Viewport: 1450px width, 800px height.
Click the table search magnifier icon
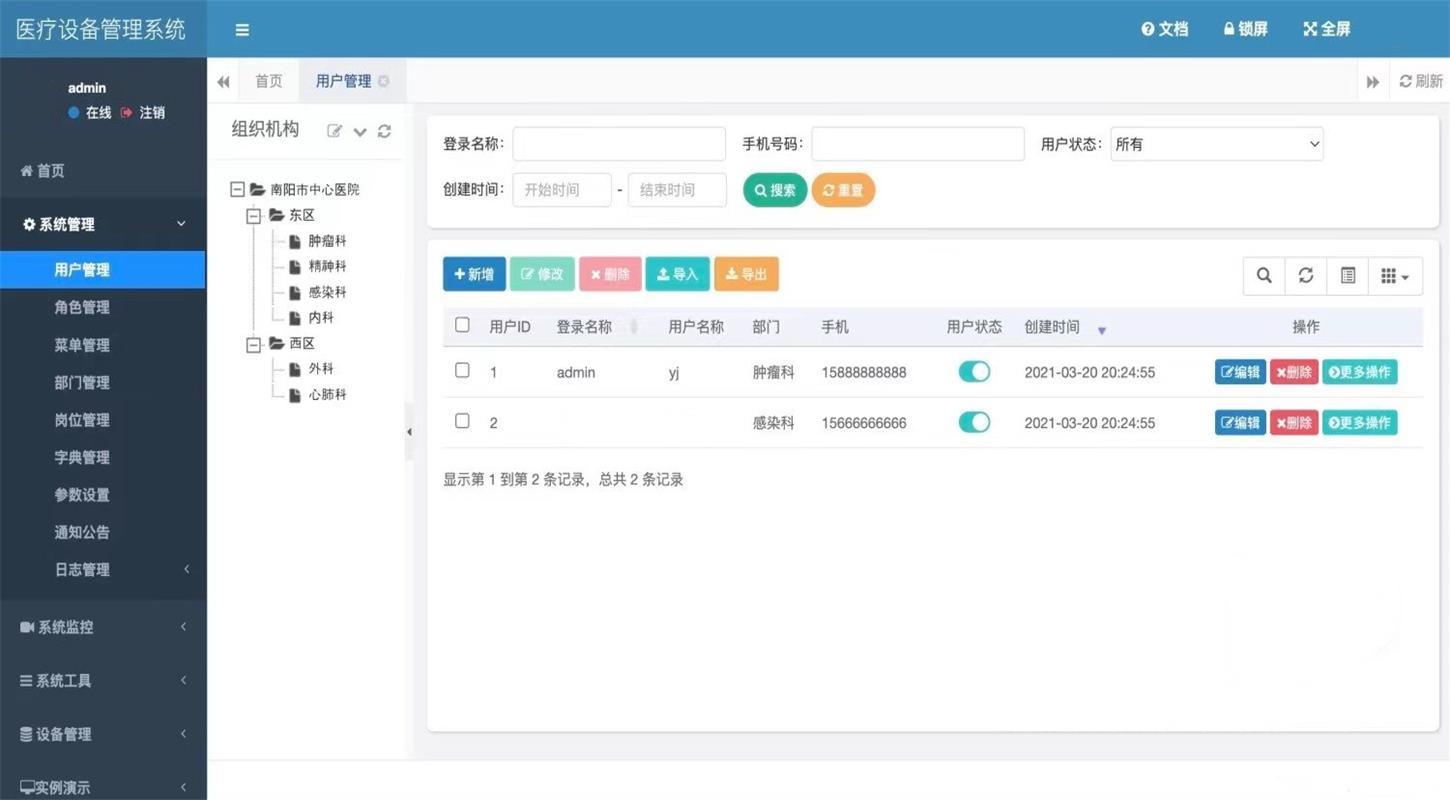point(1264,276)
